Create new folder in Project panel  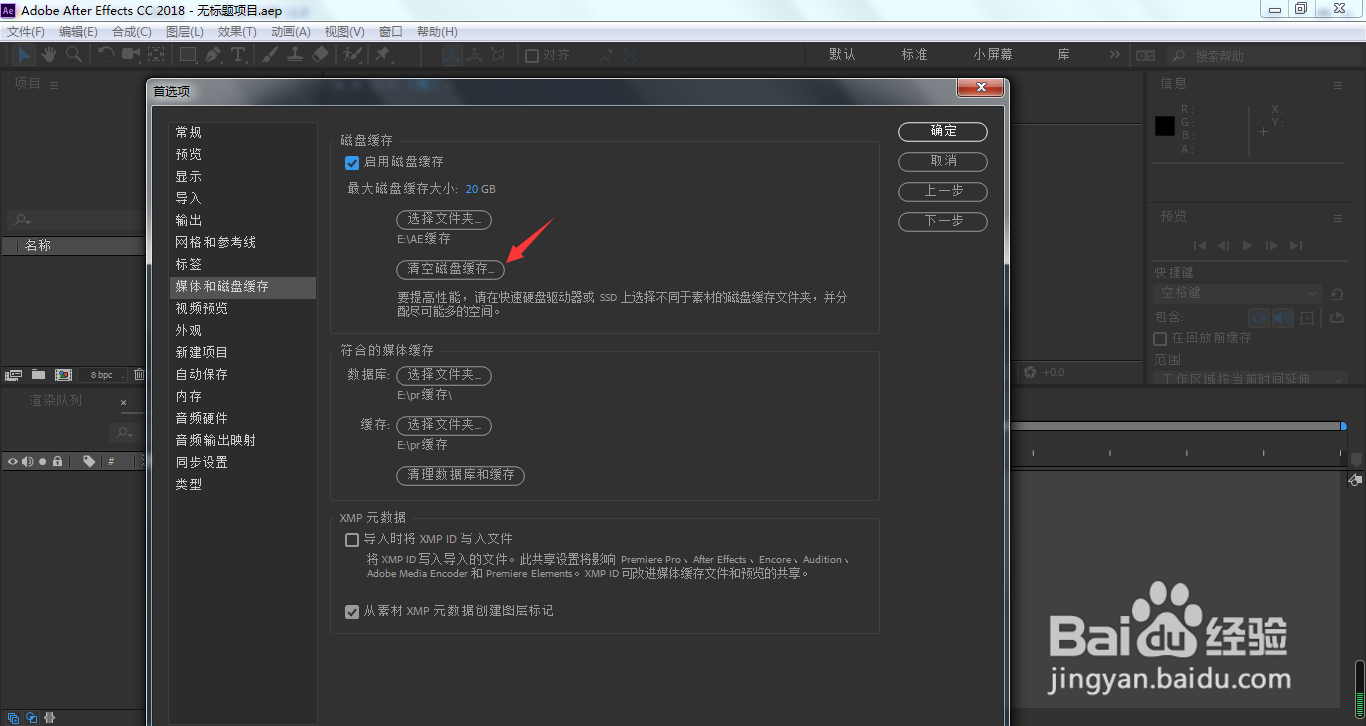(38, 375)
